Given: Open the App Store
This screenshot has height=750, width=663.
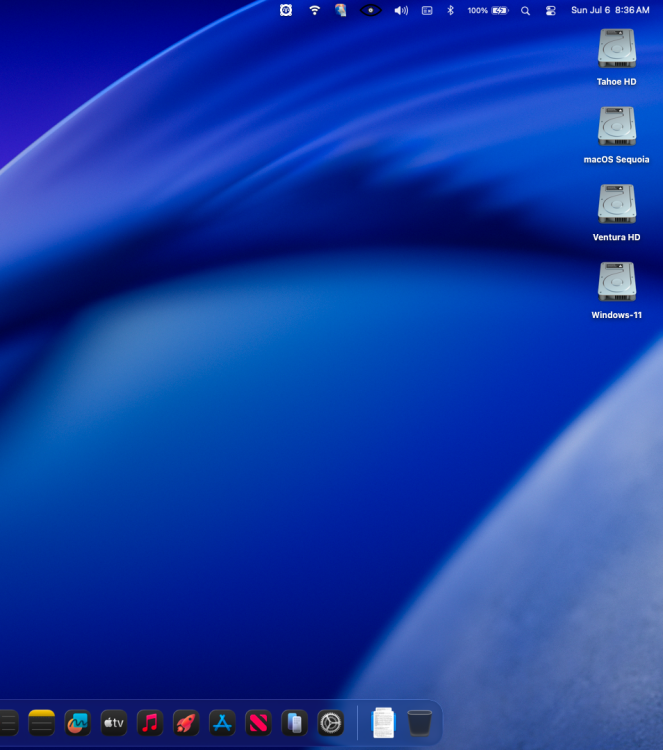Looking at the screenshot, I should [222, 723].
